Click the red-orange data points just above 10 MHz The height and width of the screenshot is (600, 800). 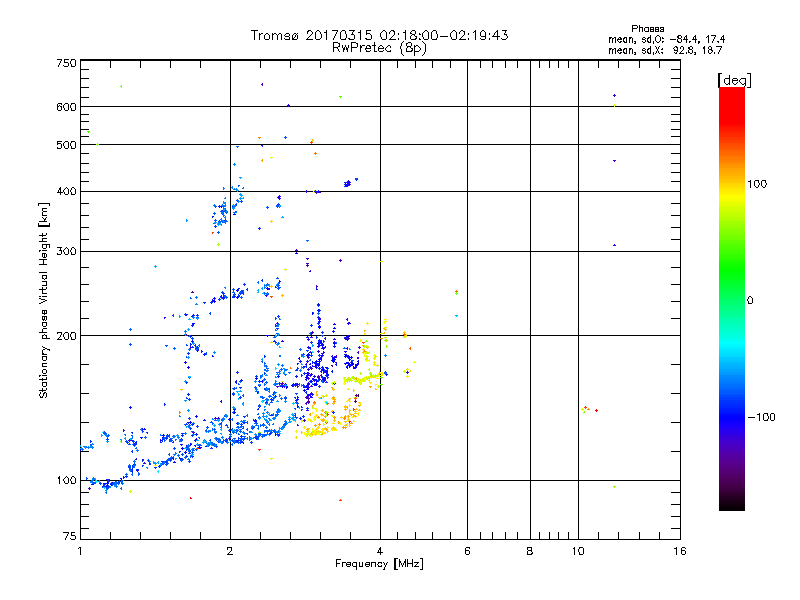pos(589,409)
